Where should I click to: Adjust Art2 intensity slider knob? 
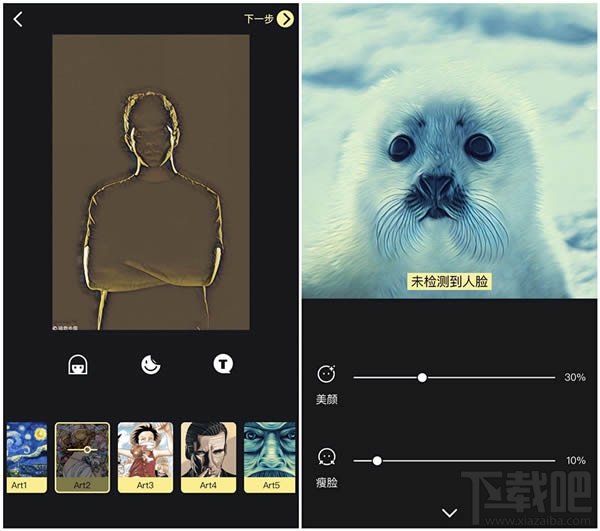coord(87,450)
